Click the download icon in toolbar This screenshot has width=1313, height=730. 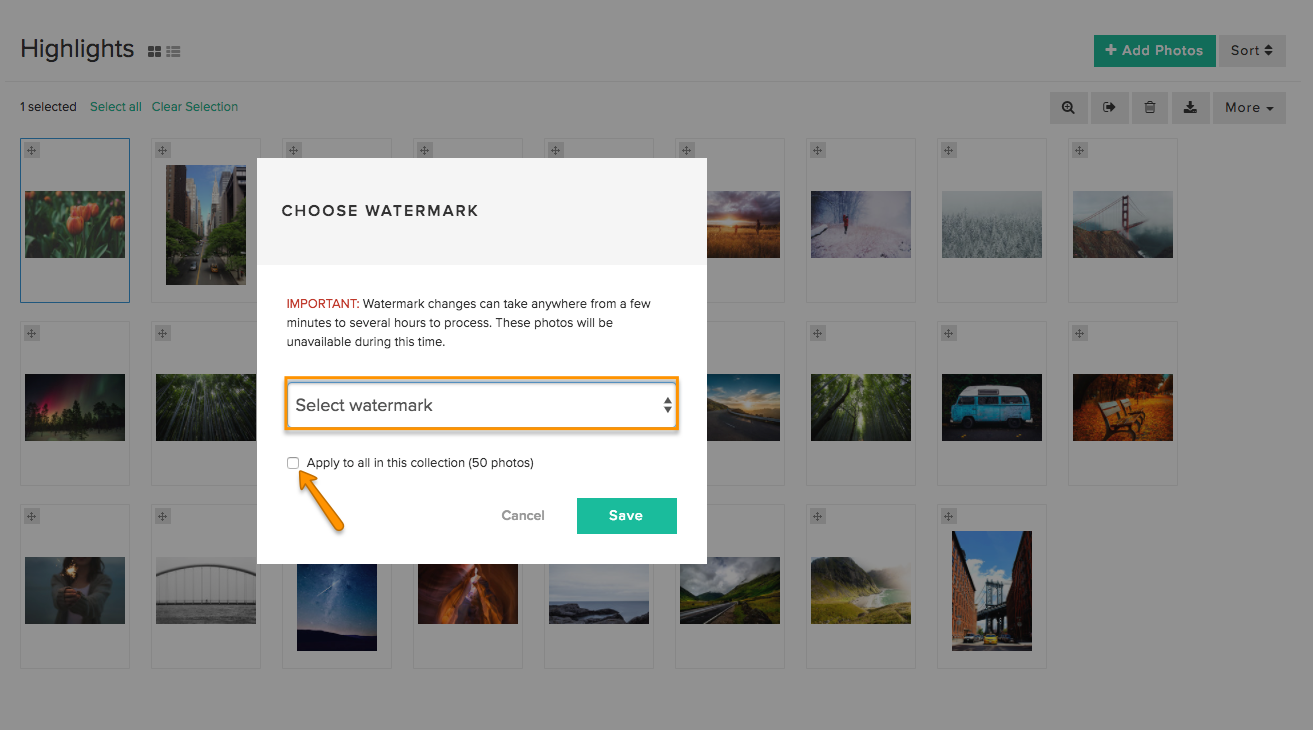(x=1190, y=108)
